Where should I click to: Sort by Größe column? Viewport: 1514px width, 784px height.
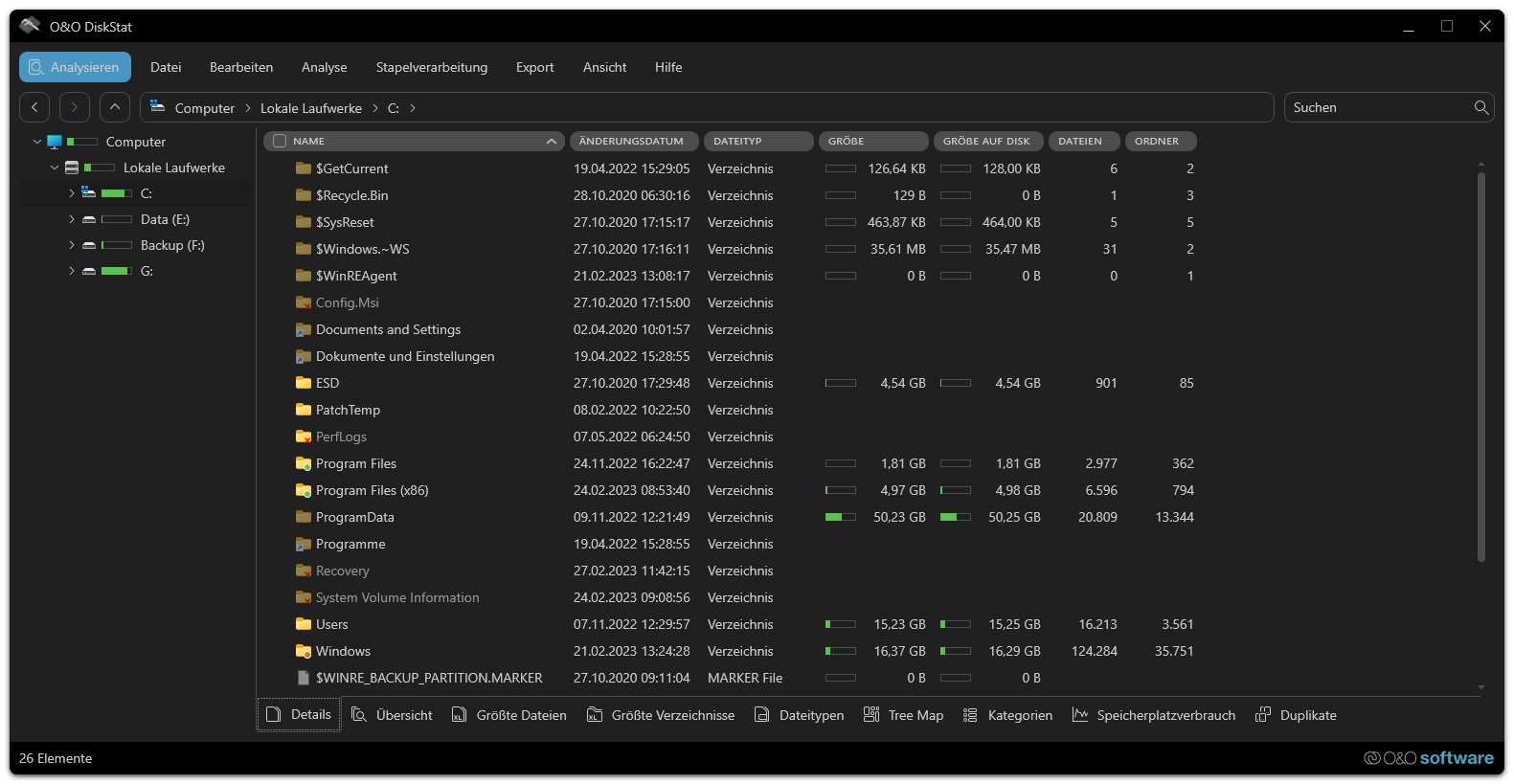point(873,141)
